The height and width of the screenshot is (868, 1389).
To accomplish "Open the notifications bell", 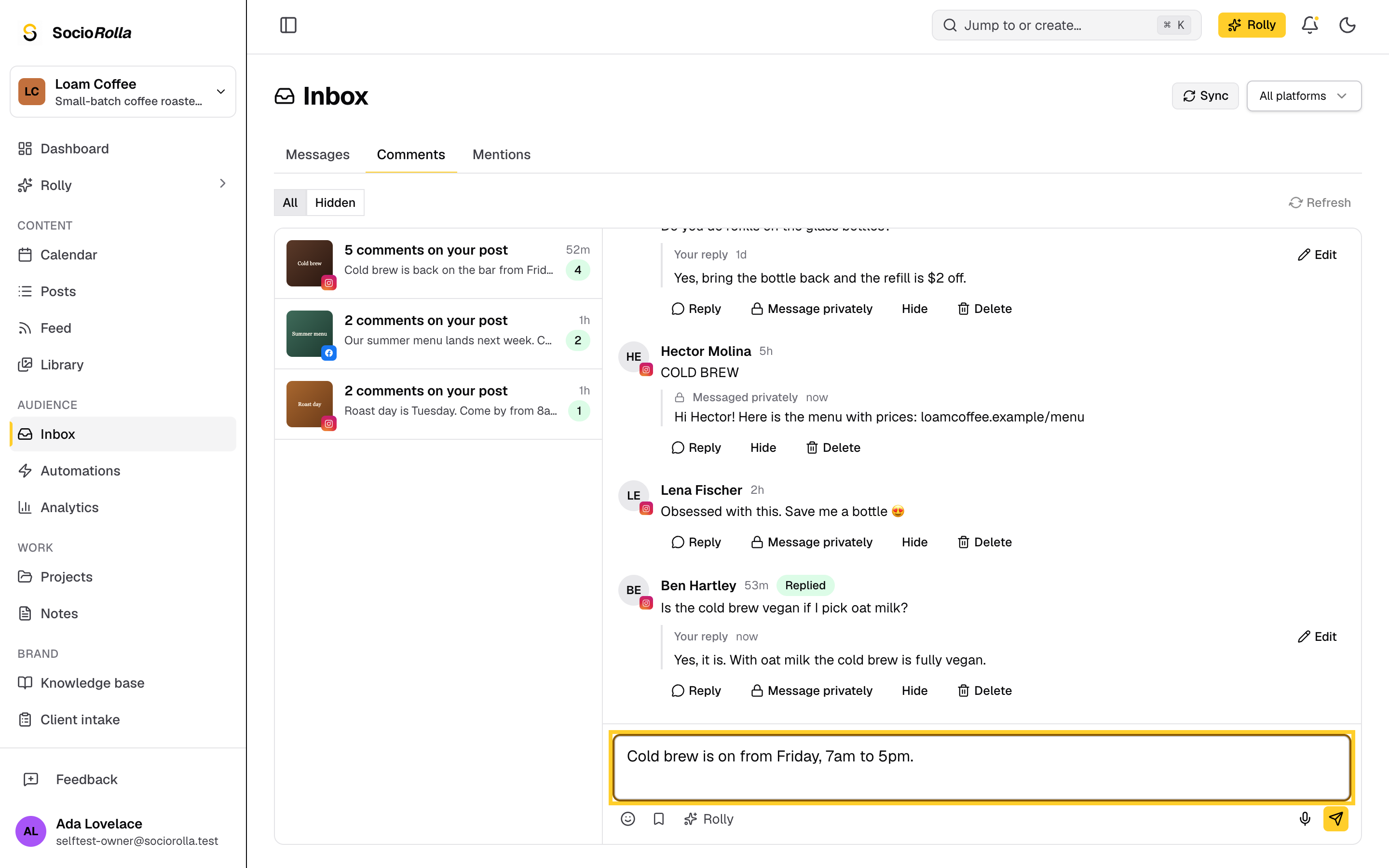I will (1309, 25).
